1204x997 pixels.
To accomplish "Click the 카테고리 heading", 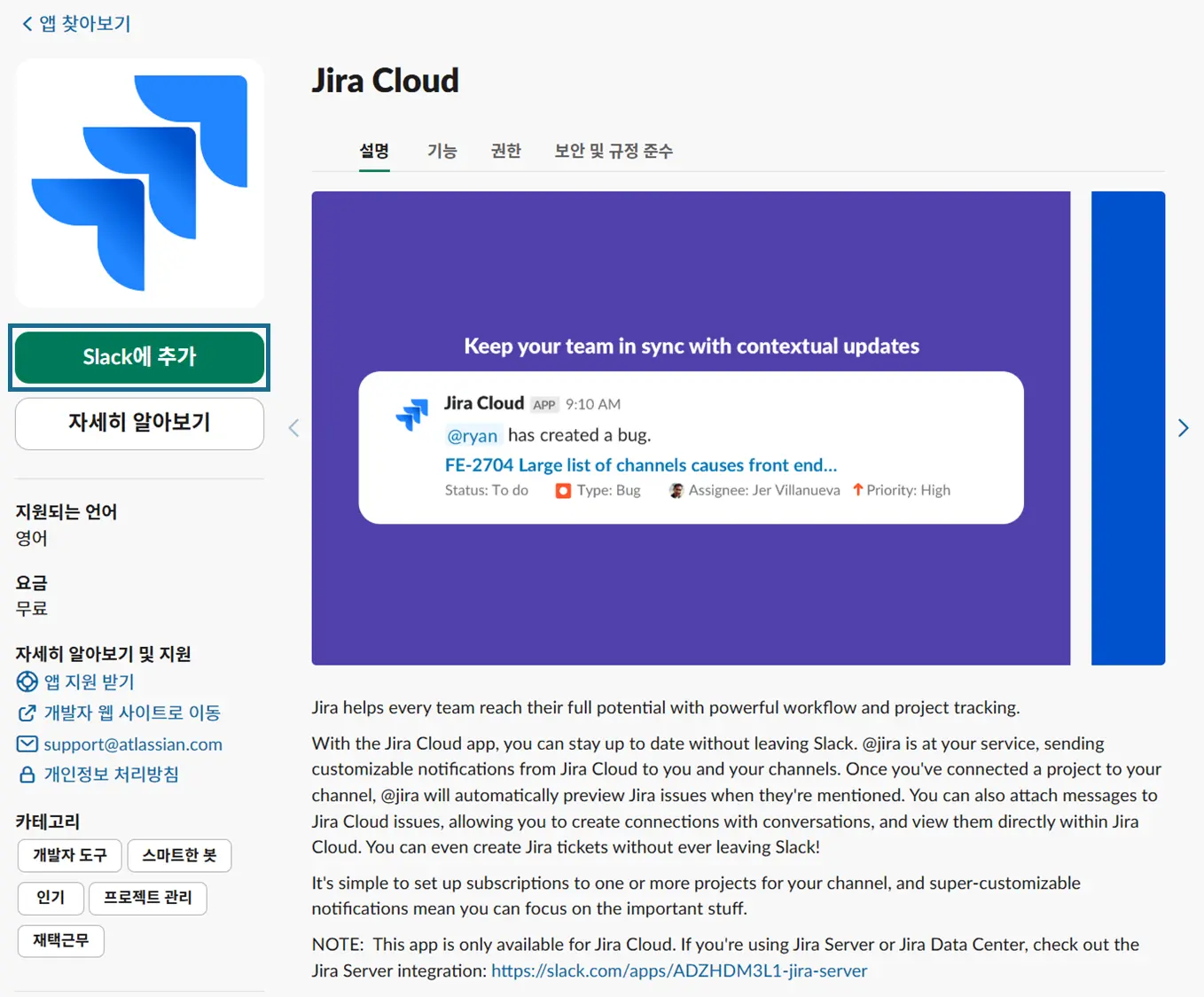I will (x=48, y=822).
